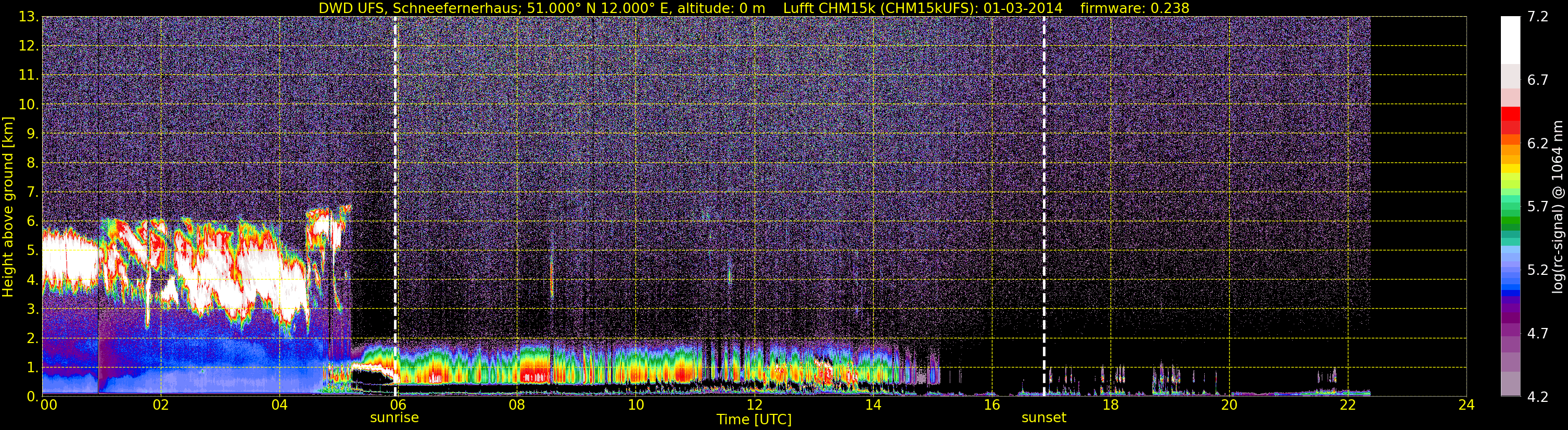Click the height axis tick label '11.'
Image resolution: width=1568 pixels, height=430 pixels.
pos(29,75)
